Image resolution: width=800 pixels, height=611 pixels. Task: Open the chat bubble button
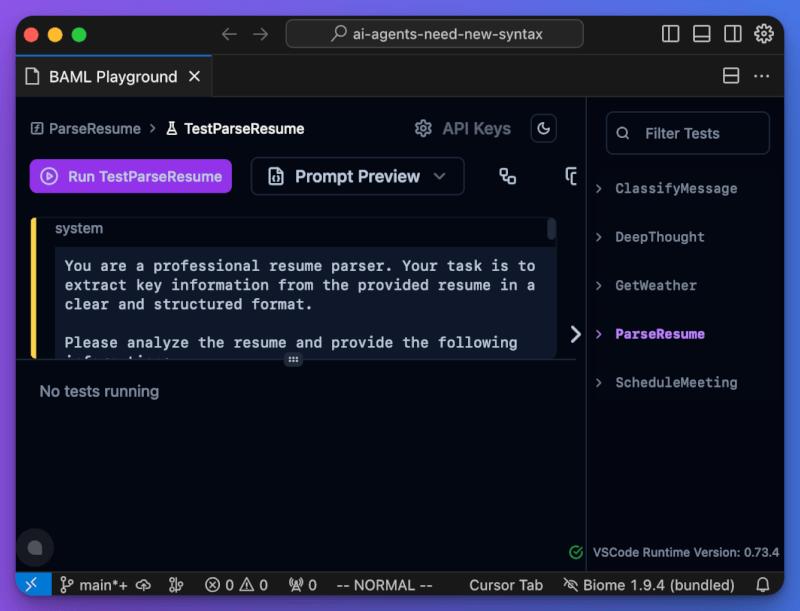(35, 548)
